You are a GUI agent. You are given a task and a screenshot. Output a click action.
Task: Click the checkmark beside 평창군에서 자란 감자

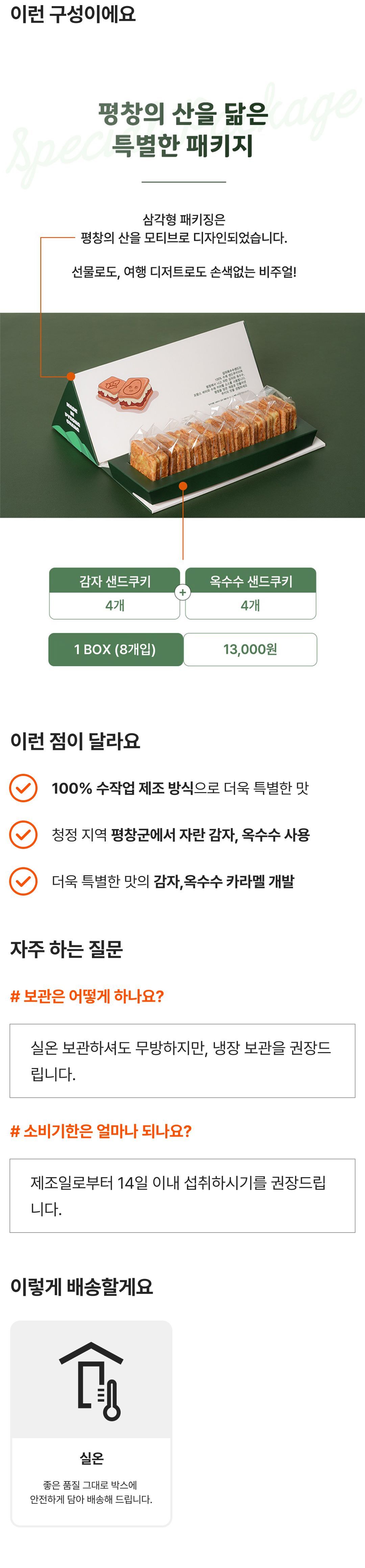pyautogui.click(x=23, y=834)
